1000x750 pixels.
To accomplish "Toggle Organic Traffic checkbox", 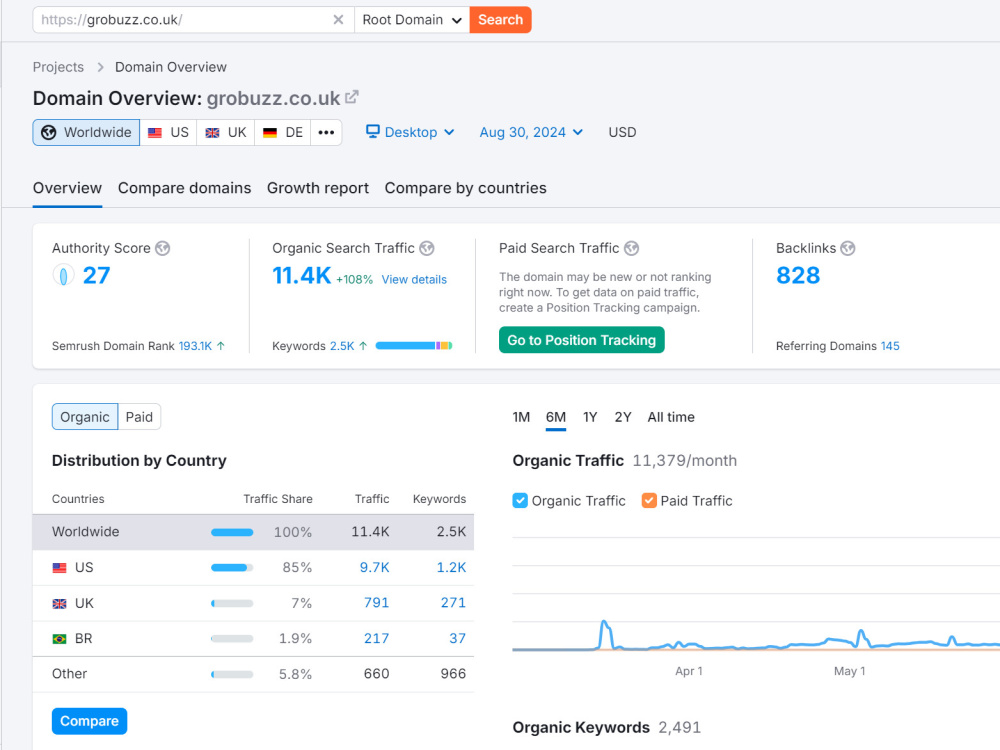I will pyautogui.click(x=520, y=501).
